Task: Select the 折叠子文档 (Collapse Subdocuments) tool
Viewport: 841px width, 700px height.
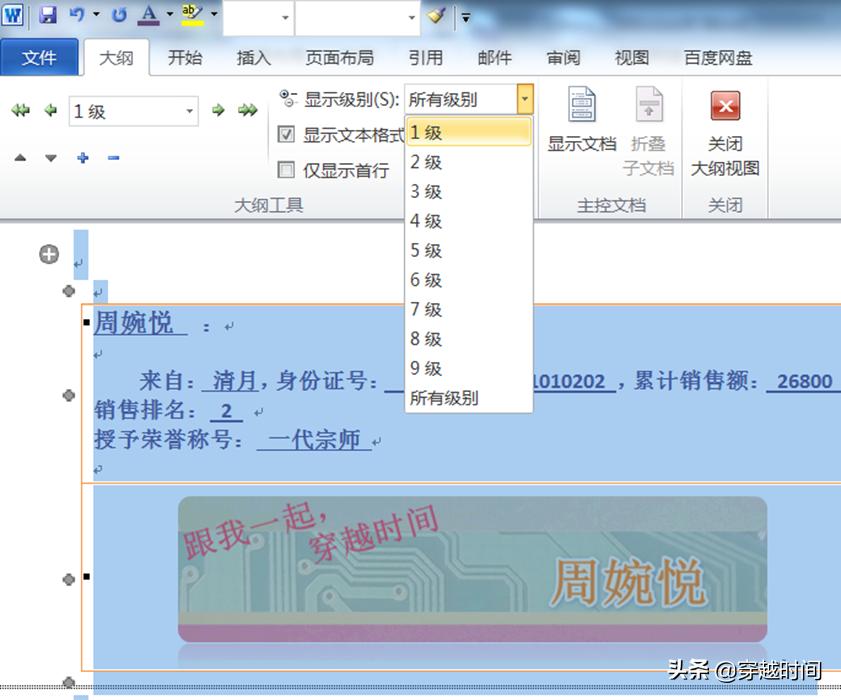Action: [649, 125]
